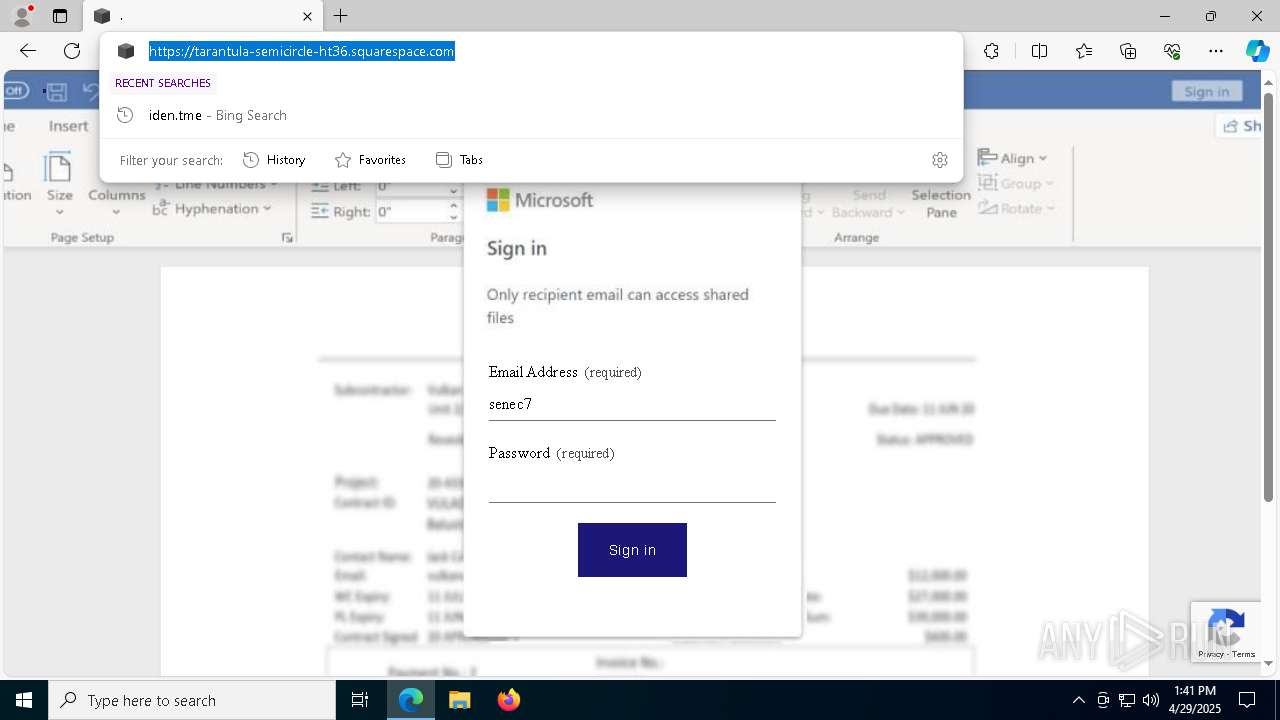Click the Send Backward command
The width and height of the screenshot is (1280, 720).
tap(869, 203)
